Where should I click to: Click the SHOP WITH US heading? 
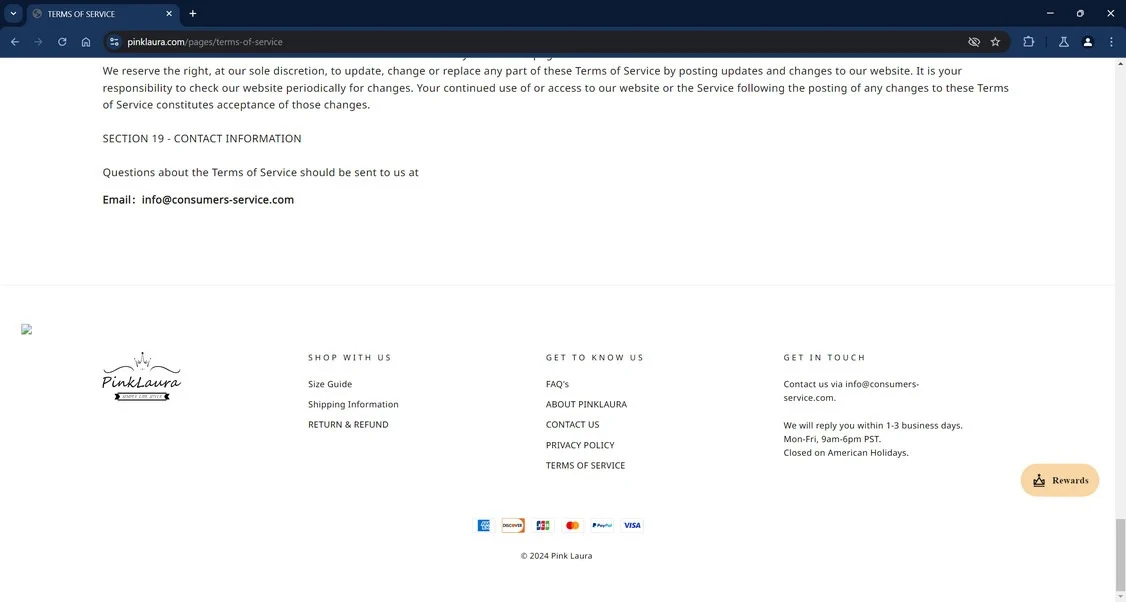tap(350, 358)
